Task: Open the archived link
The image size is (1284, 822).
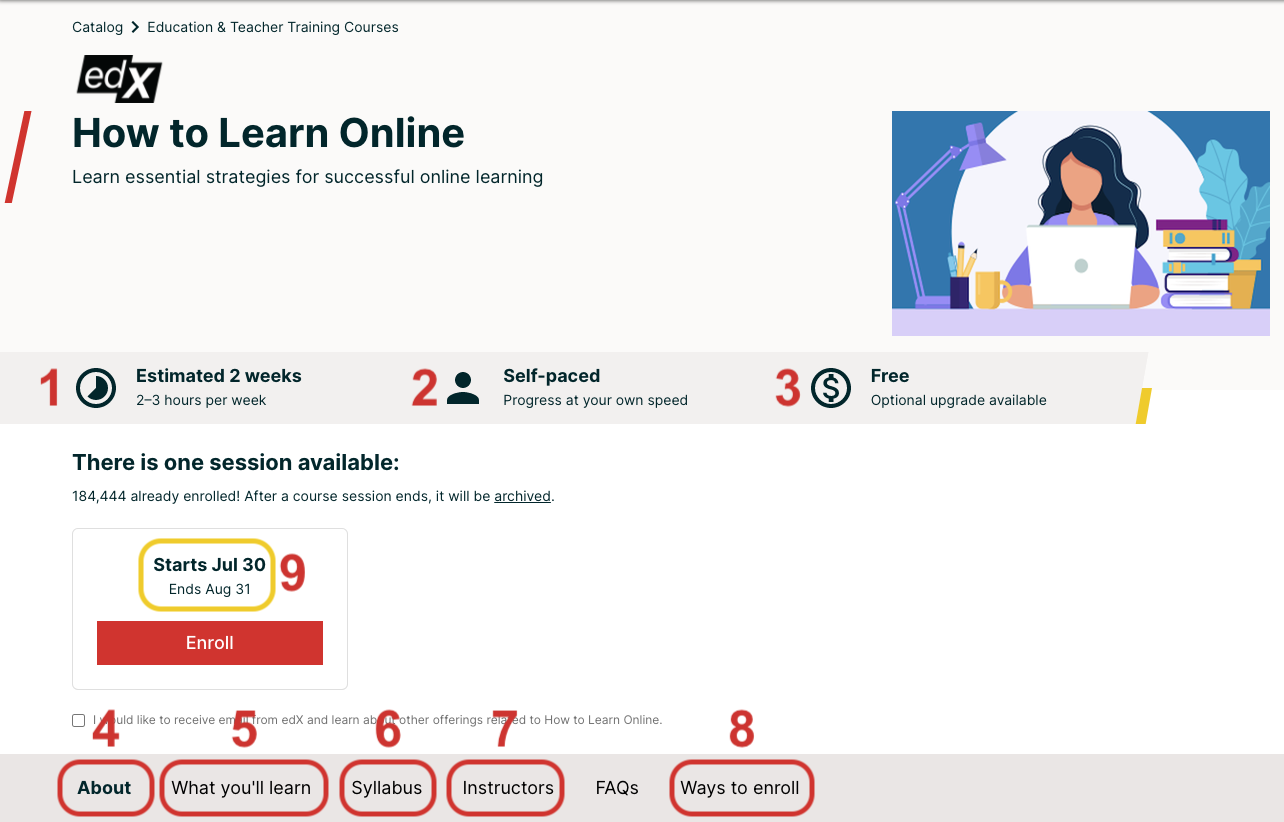Action: tap(522, 496)
